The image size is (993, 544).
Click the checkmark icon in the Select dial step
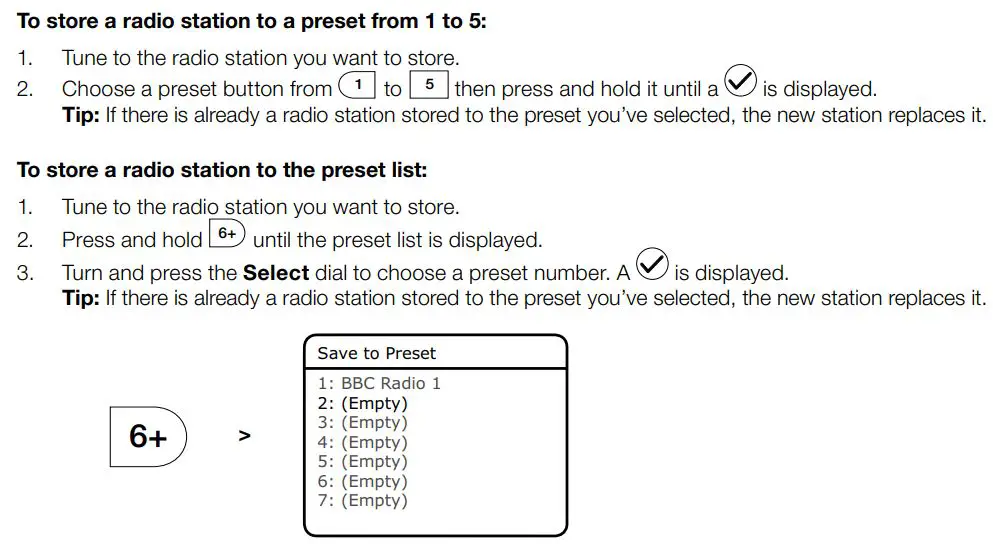click(652, 267)
